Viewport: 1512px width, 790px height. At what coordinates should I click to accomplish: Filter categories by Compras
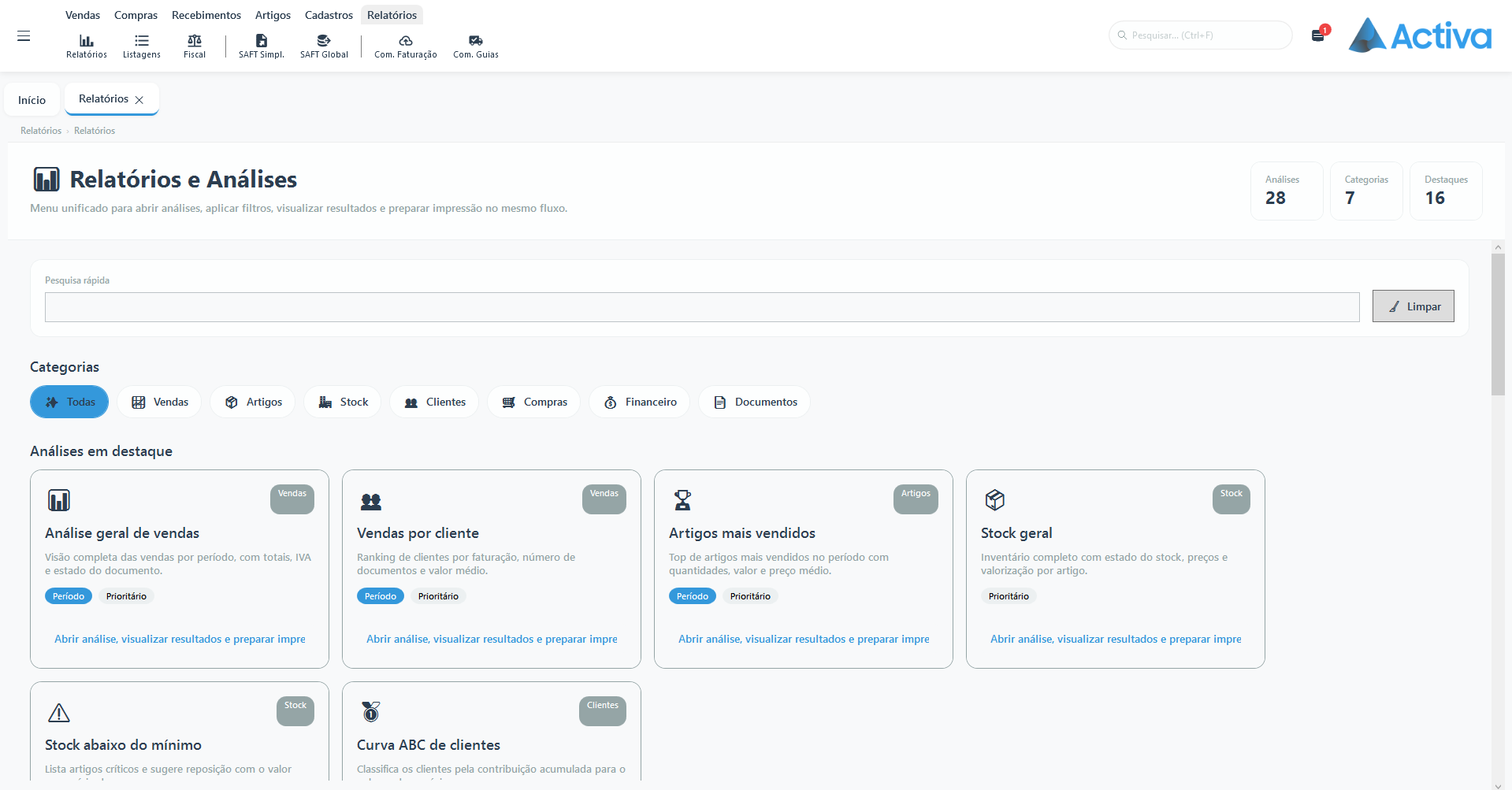pyautogui.click(x=534, y=402)
